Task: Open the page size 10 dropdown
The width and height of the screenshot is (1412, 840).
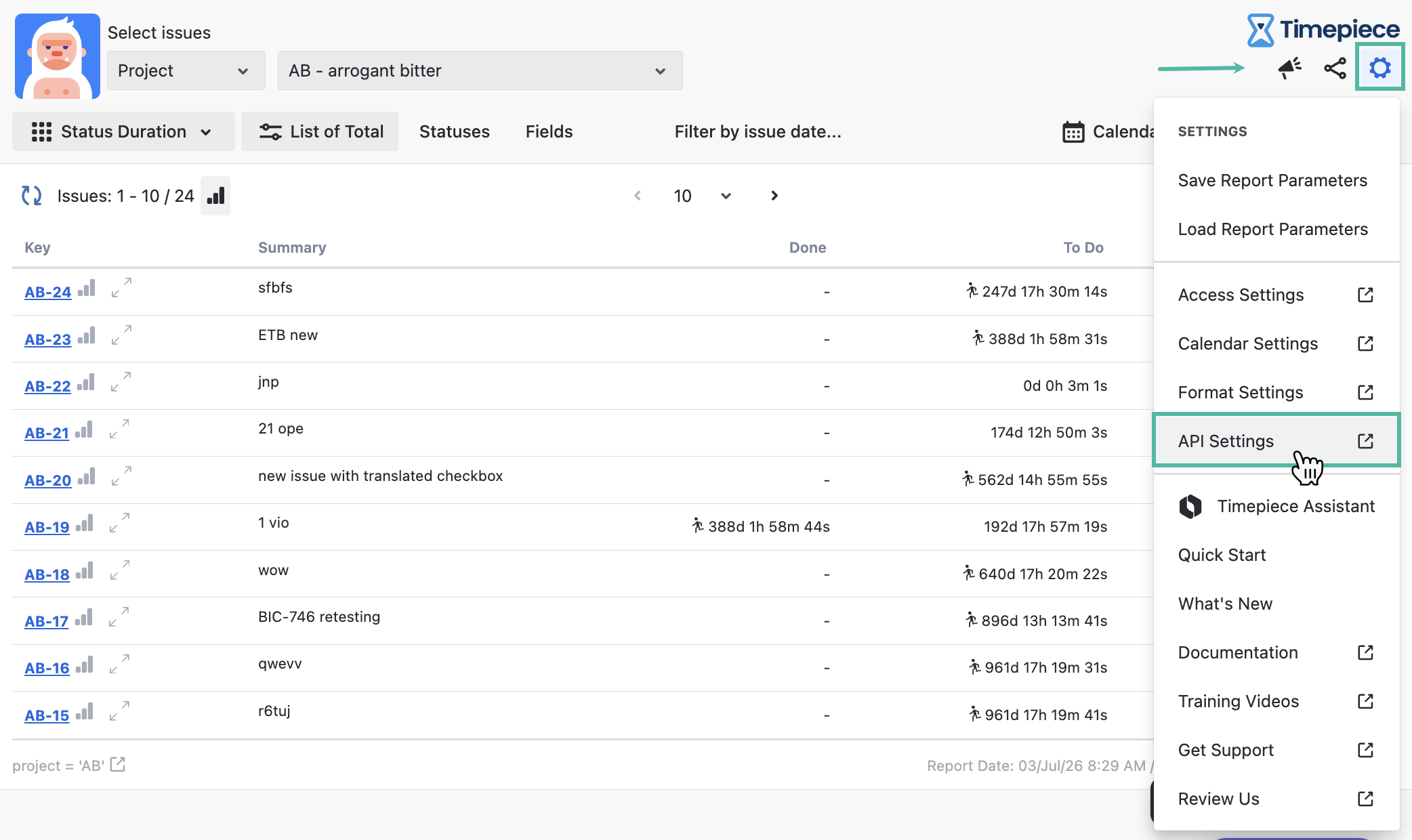Action: 702,196
